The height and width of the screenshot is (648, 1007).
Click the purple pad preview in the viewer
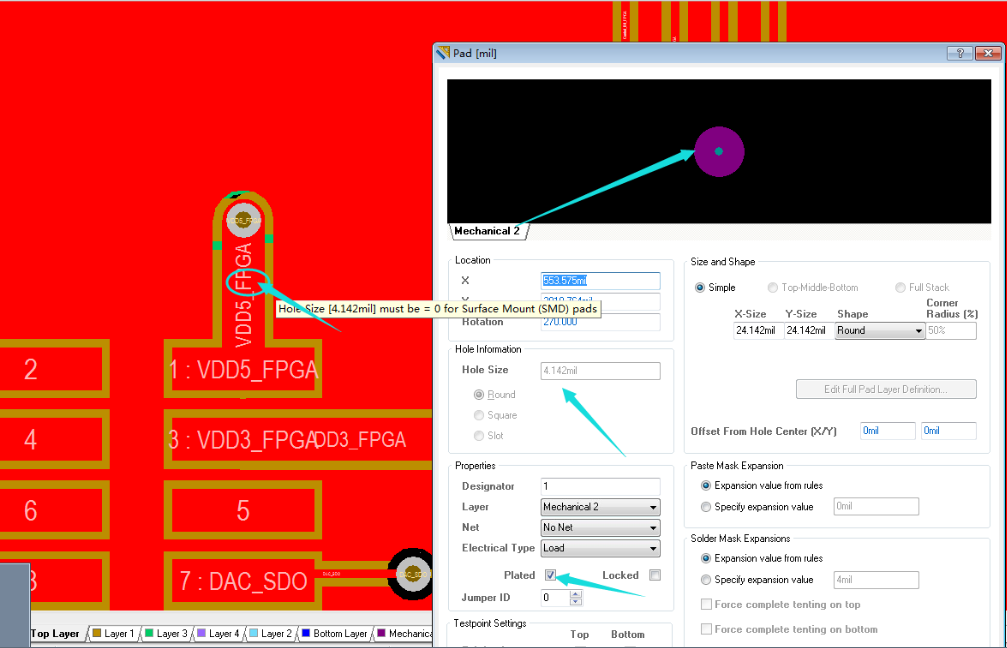719,152
